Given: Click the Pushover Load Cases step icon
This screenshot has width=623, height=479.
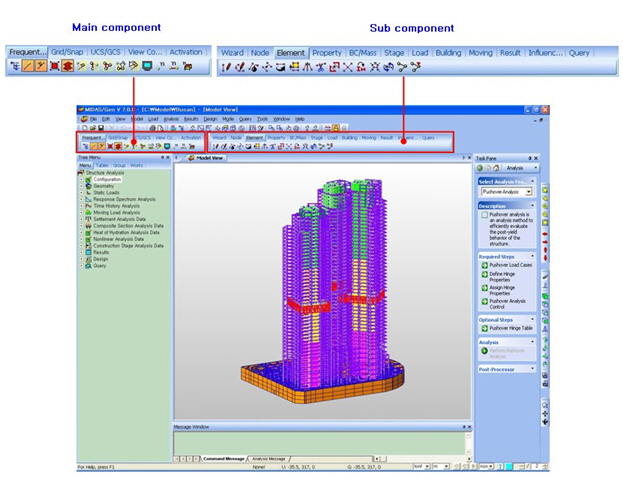Looking at the screenshot, I should pyautogui.click(x=484, y=265).
